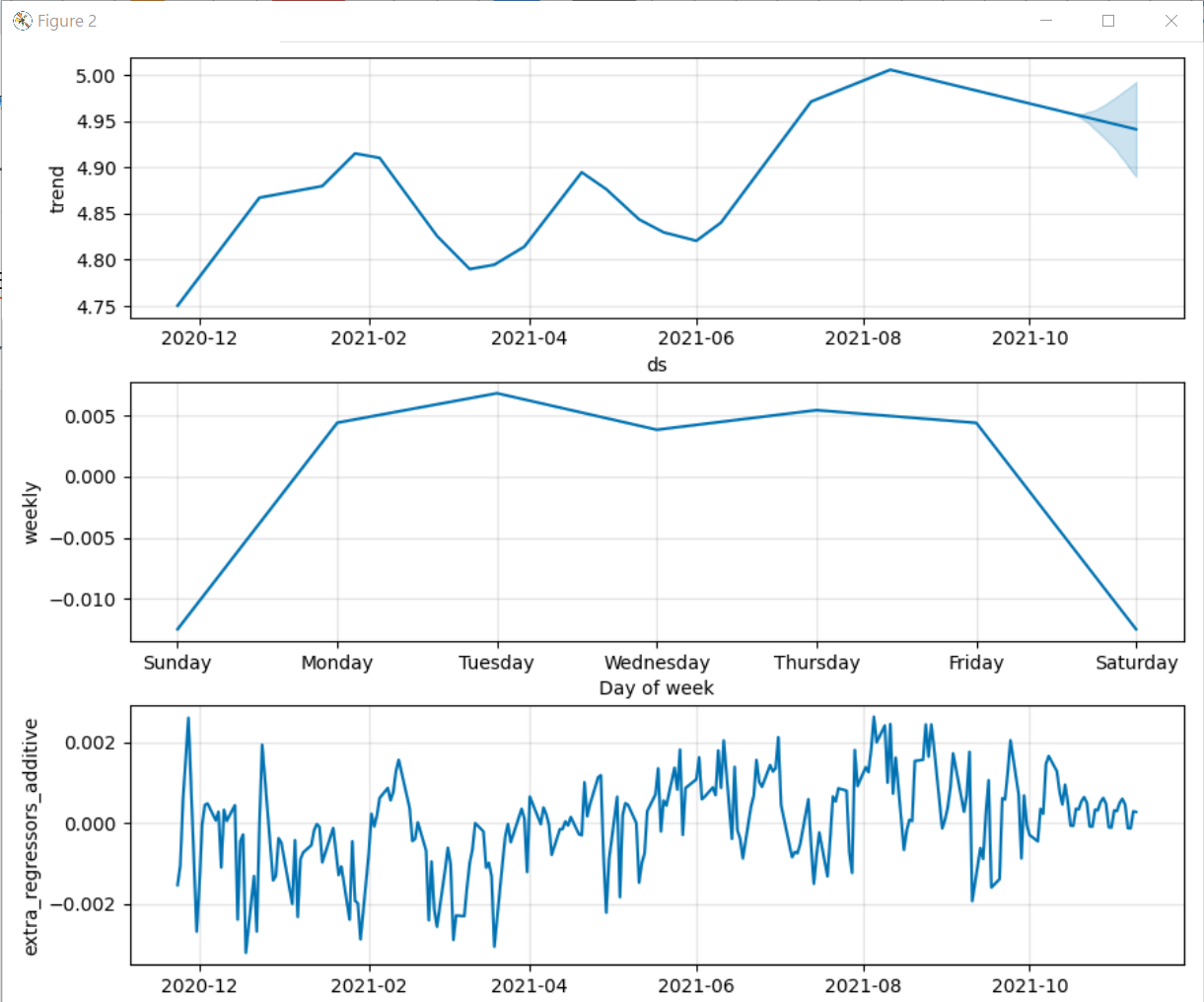Click the 4.80 trend tick label

coord(96,261)
